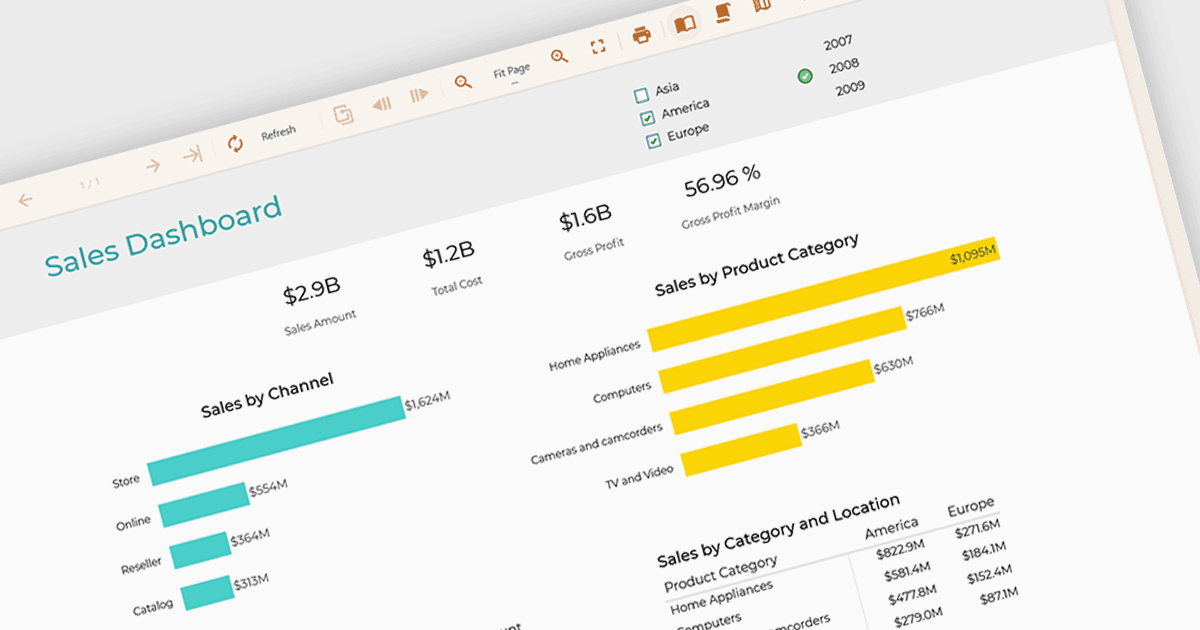Uncheck the America region checkbox
This screenshot has height=630, width=1200.
[x=647, y=119]
